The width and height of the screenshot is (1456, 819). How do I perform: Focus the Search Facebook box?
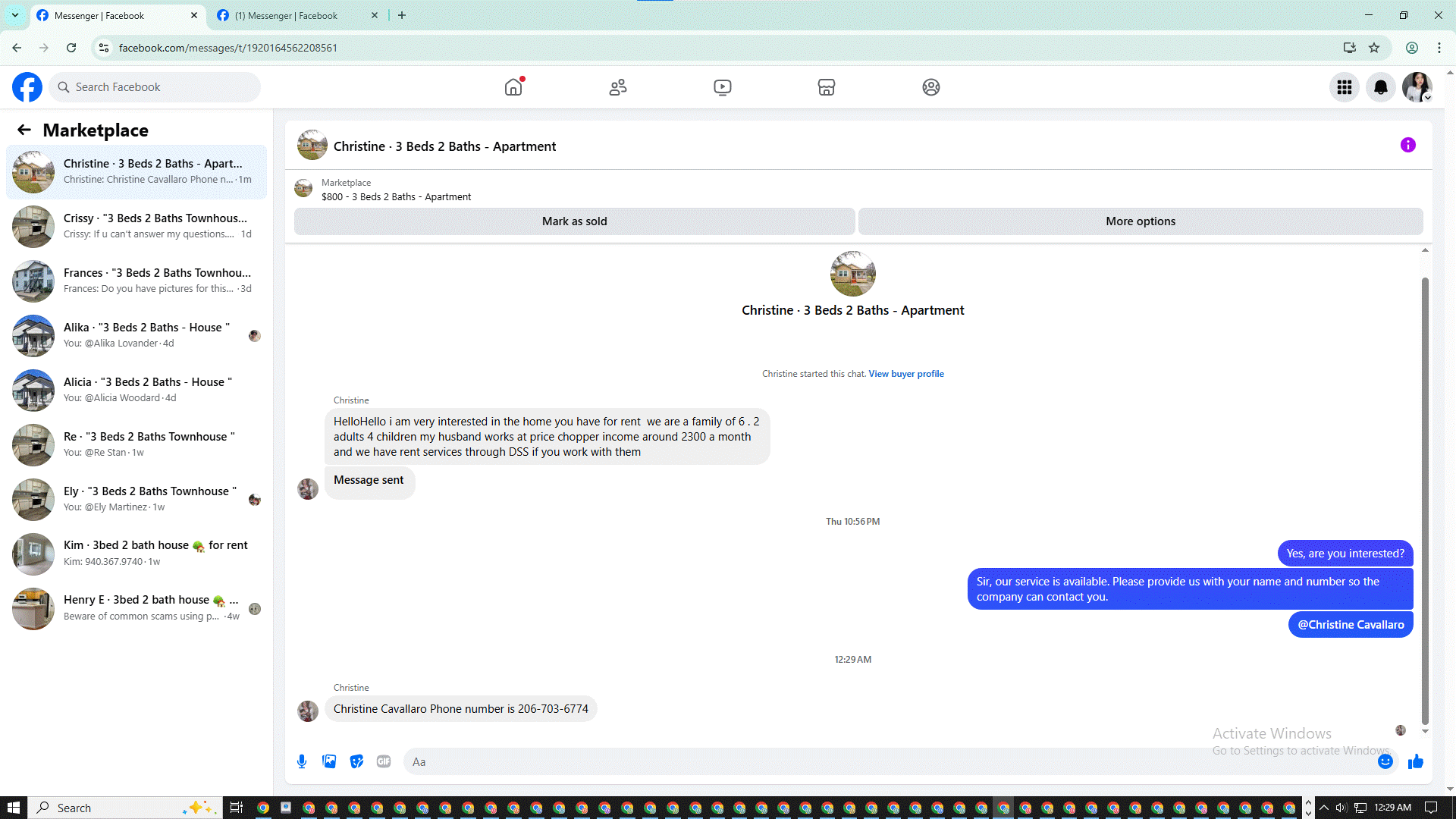tap(155, 87)
